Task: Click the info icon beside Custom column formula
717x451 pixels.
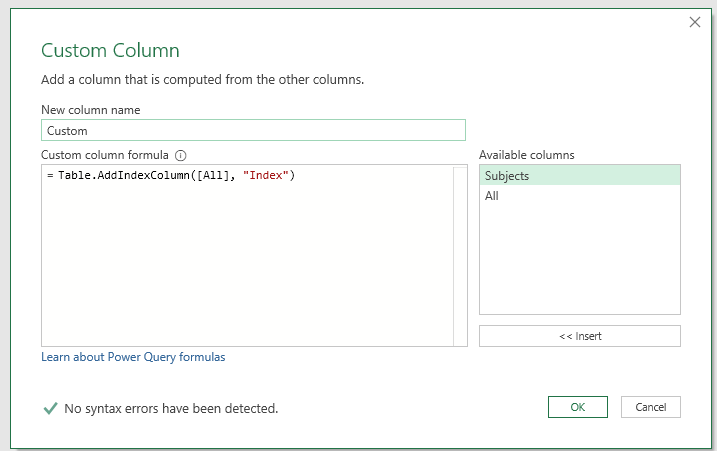Action: (181, 156)
